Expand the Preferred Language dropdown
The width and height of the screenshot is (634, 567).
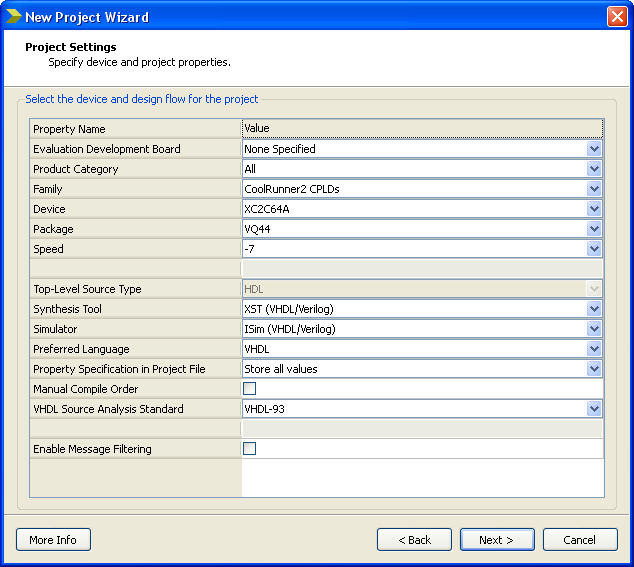coord(594,349)
